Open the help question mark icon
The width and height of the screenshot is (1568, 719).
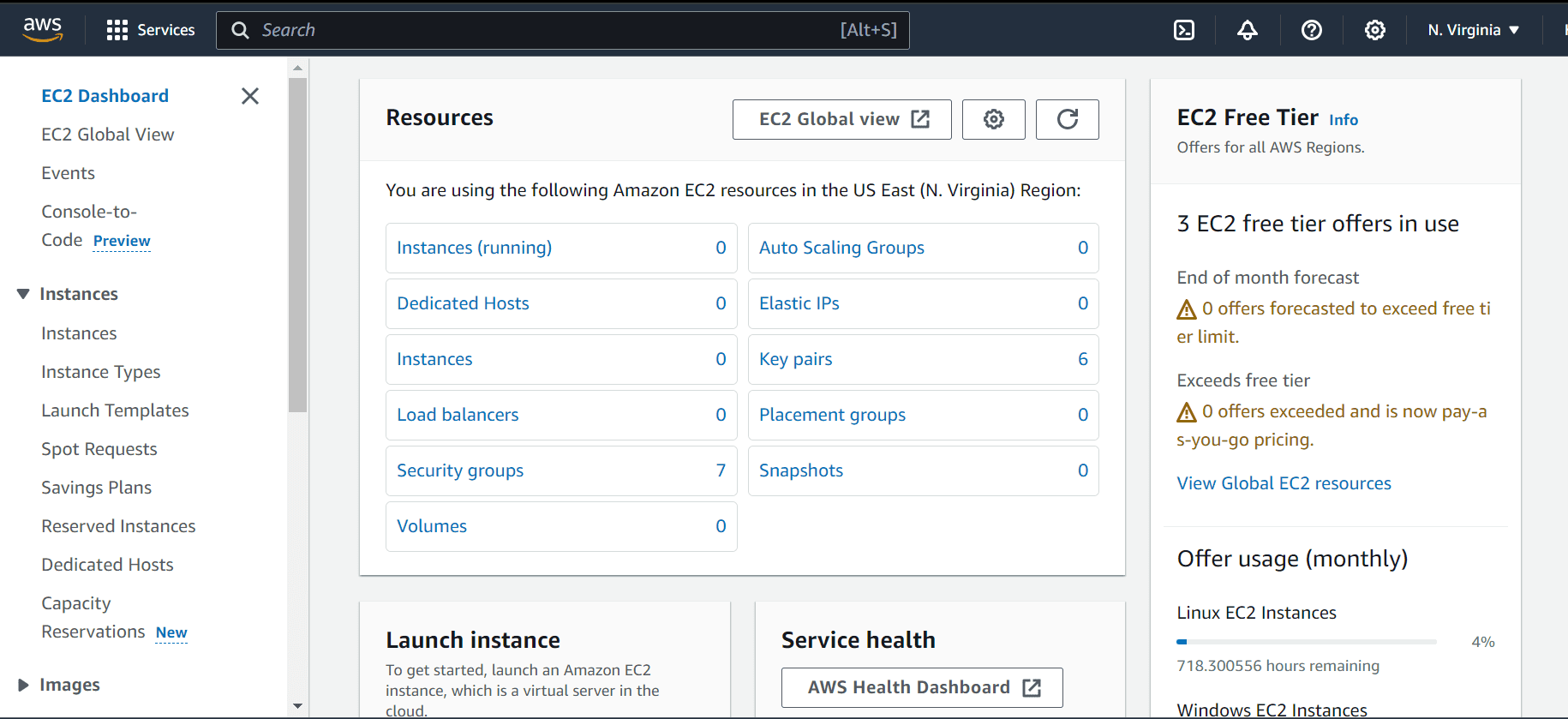click(x=1311, y=30)
